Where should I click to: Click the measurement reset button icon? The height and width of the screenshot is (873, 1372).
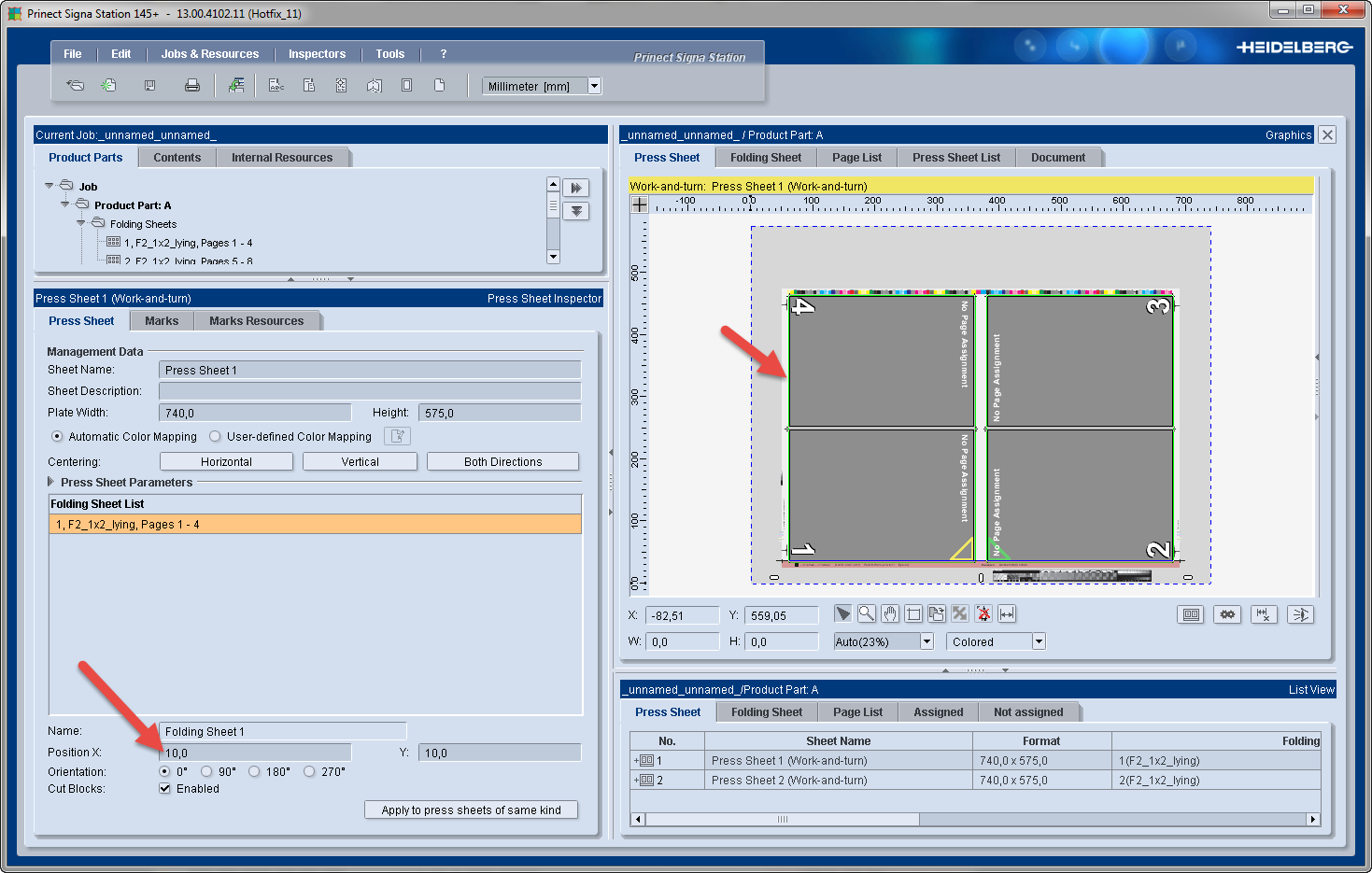[1264, 614]
